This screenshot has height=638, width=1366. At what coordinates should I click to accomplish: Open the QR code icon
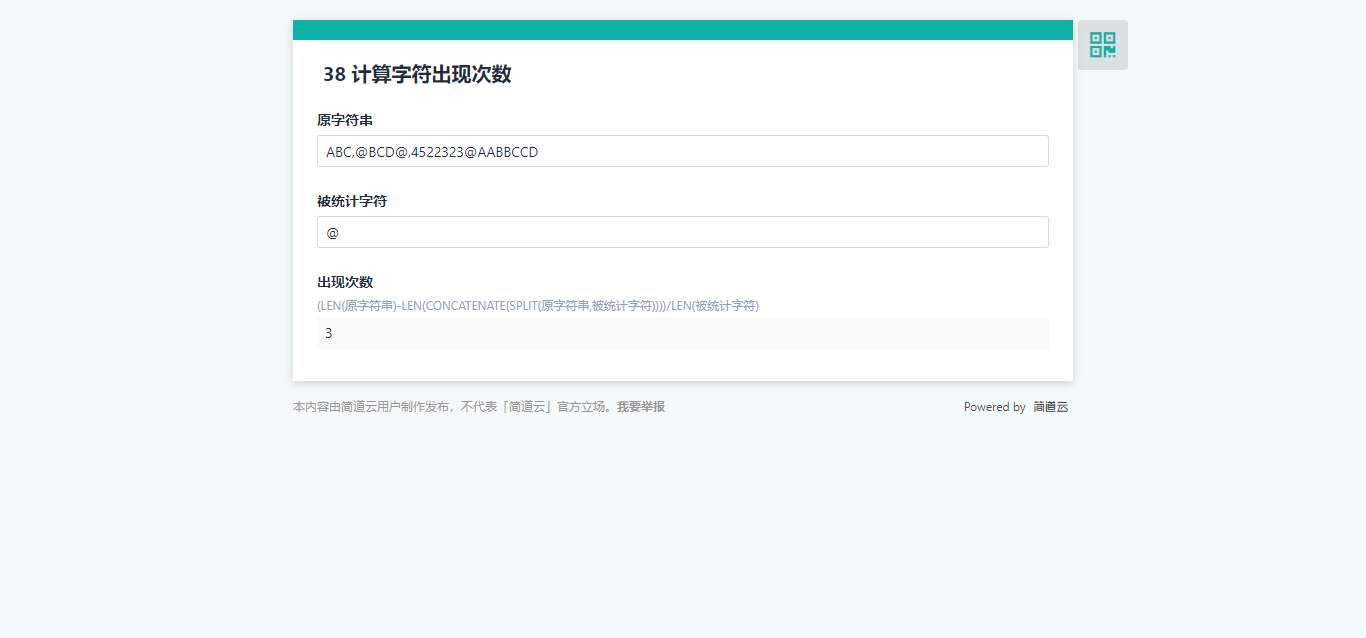[x=1102, y=45]
